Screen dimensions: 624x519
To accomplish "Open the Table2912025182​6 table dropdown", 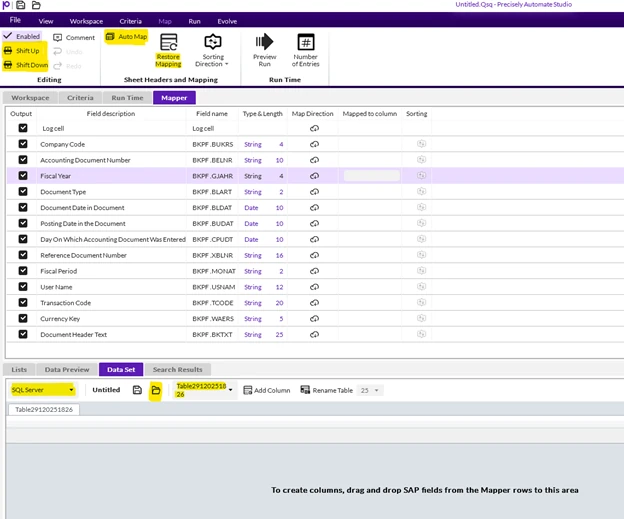I will coord(204,390).
